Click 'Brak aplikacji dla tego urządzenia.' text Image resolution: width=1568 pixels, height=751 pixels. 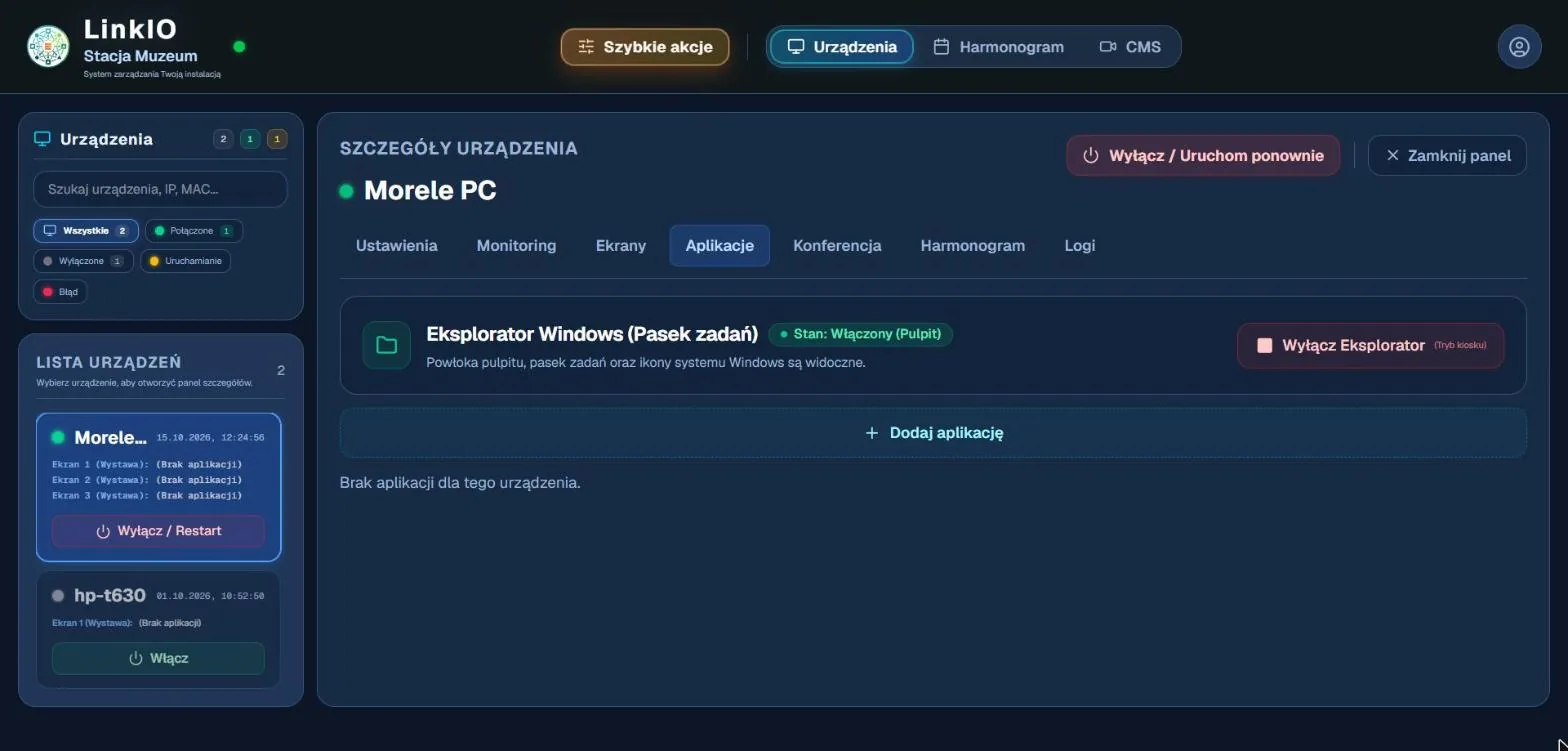(460, 482)
